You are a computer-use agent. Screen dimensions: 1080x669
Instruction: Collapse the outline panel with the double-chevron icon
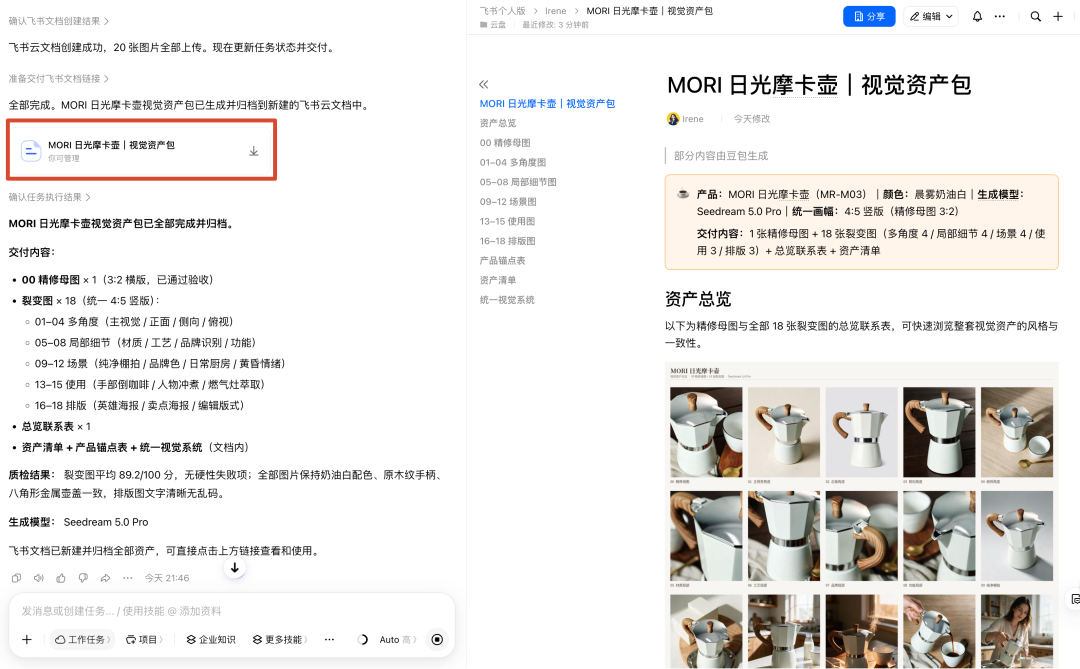click(x=484, y=84)
